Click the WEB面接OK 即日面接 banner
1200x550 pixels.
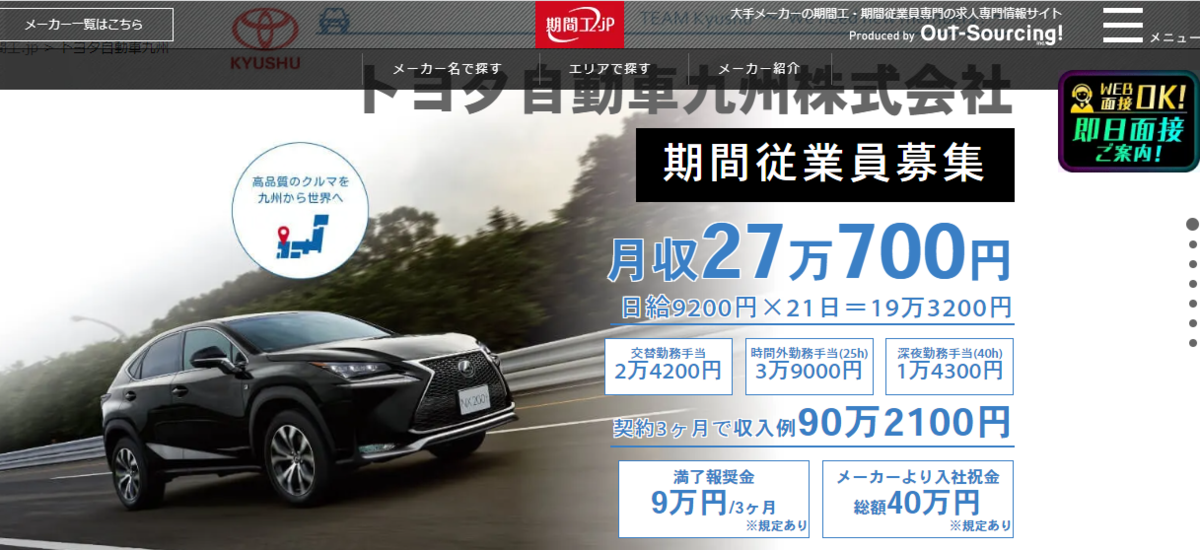[x=1128, y=122]
